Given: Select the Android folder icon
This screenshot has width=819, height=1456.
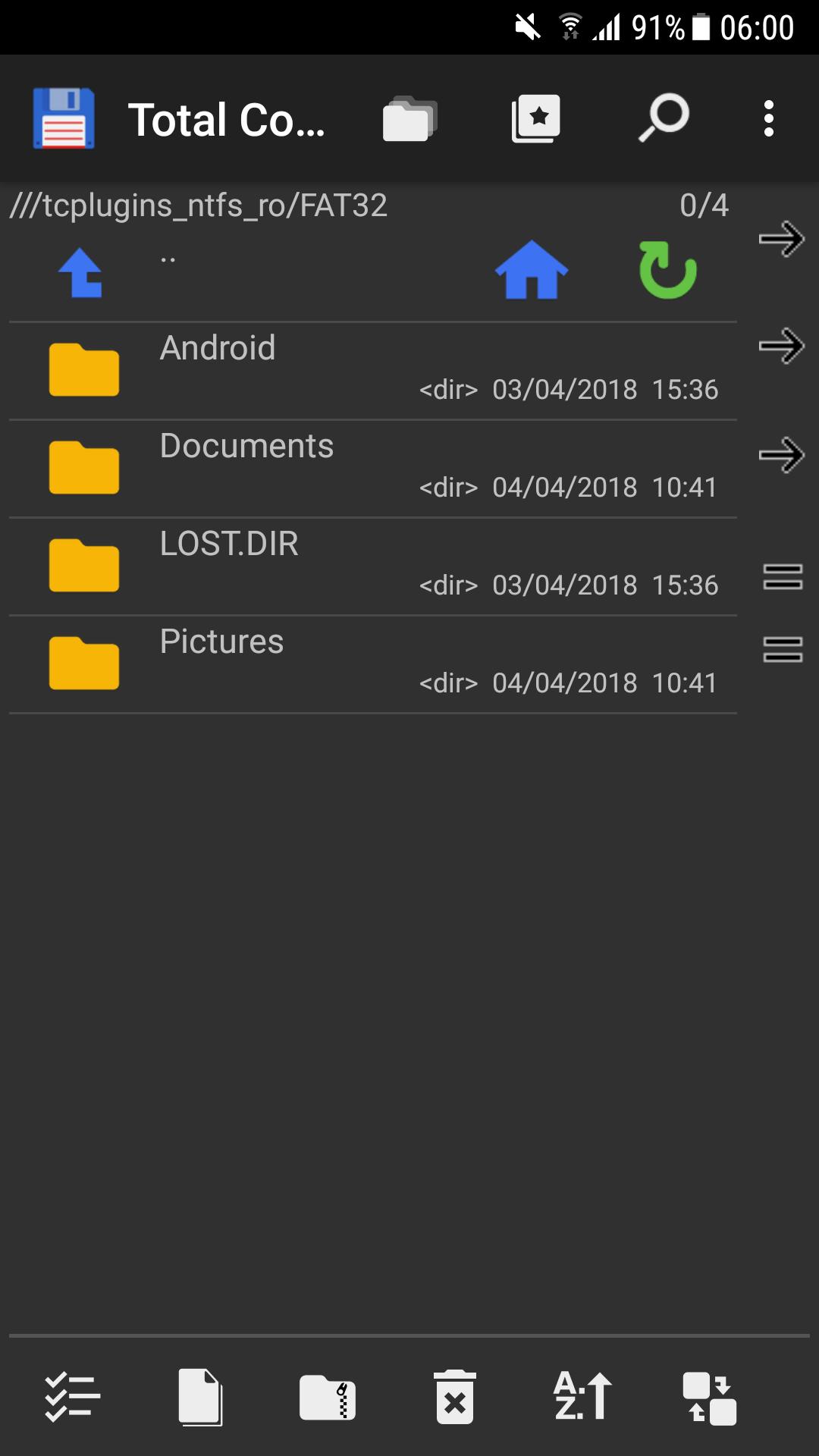Looking at the screenshot, I should pyautogui.click(x=84, y=370).
